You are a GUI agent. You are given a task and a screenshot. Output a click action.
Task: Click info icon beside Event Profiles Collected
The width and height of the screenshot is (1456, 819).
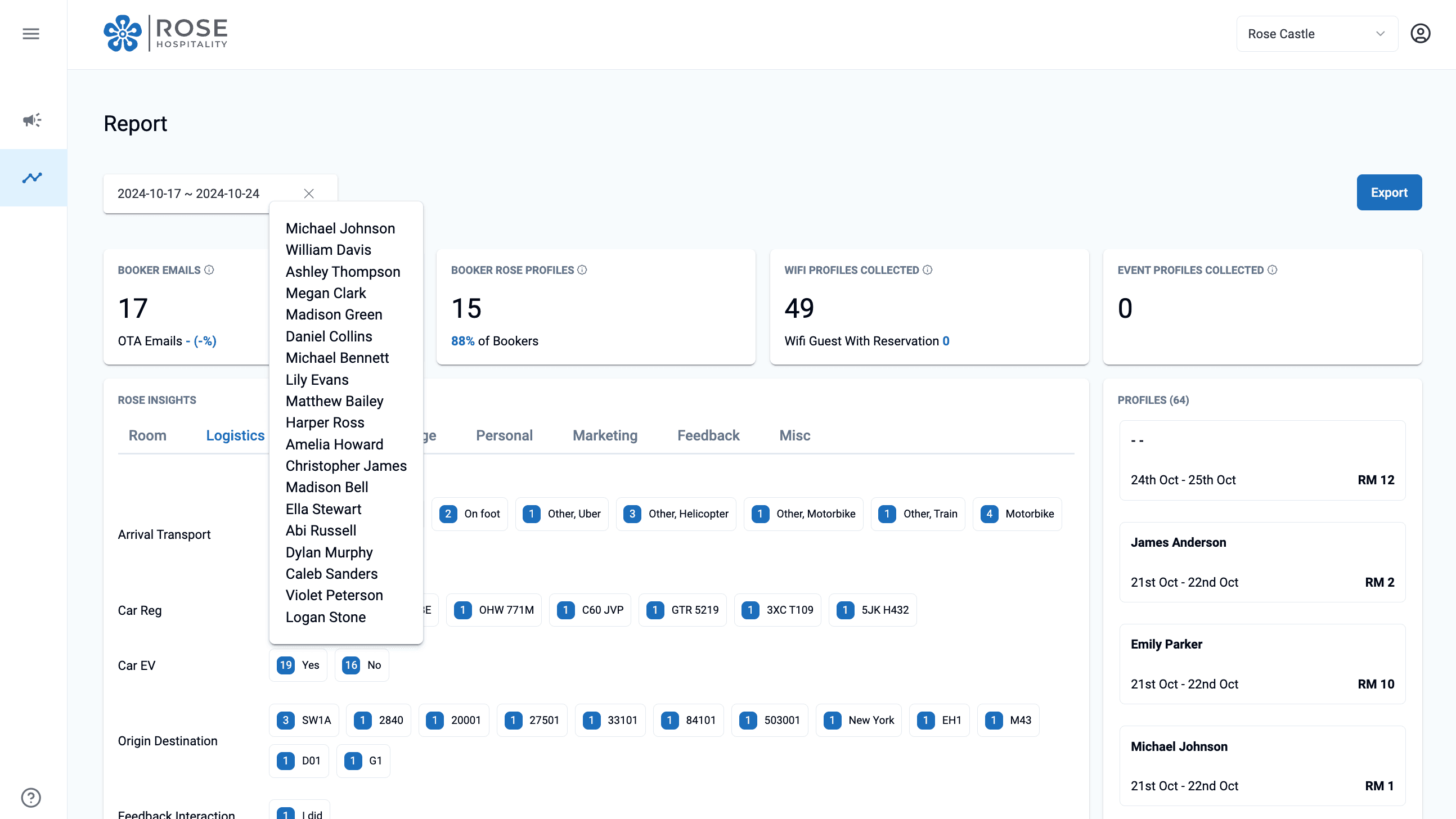tap(1272, 270)
